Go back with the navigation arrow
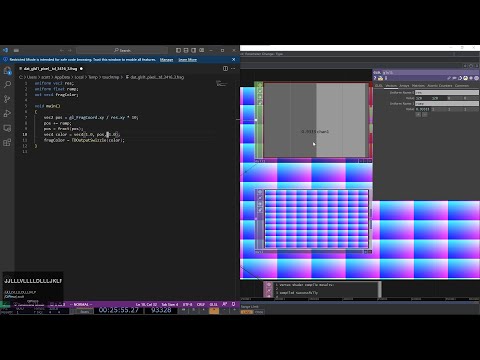The width and height of the screenshot is (480, 360). pos(62,50)
